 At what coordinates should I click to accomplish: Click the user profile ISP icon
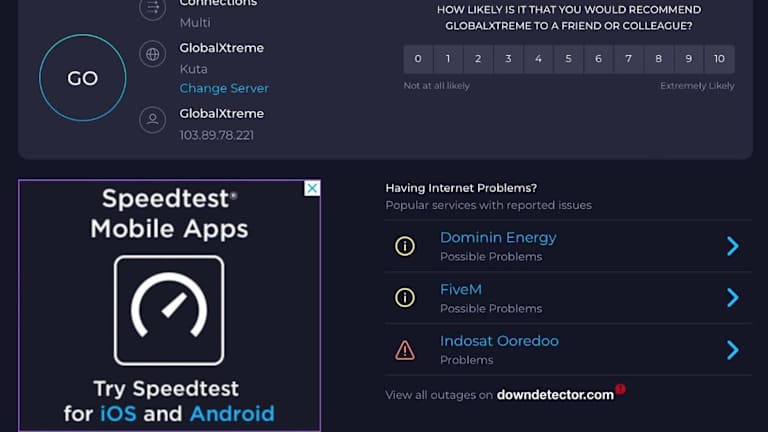[153, 121]
